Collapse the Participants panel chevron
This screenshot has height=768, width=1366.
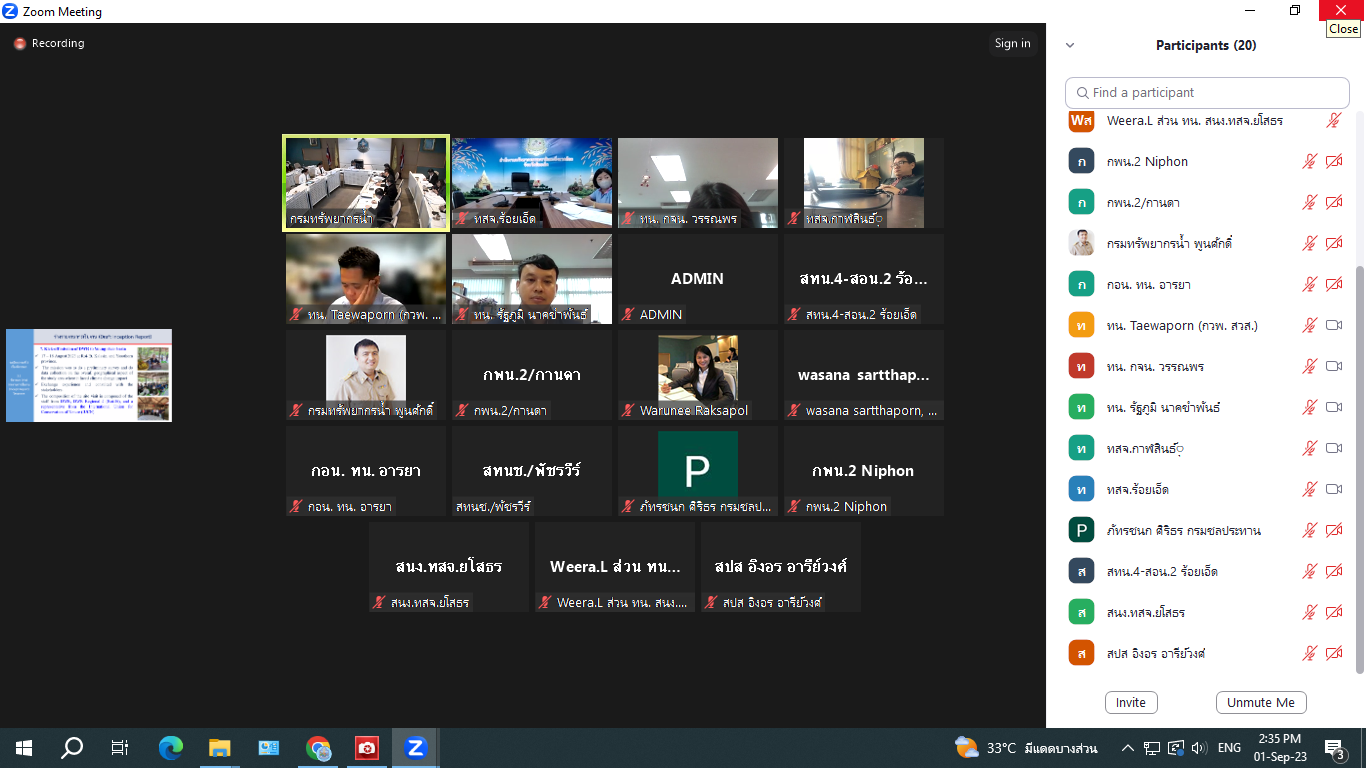pos(1070,45)
